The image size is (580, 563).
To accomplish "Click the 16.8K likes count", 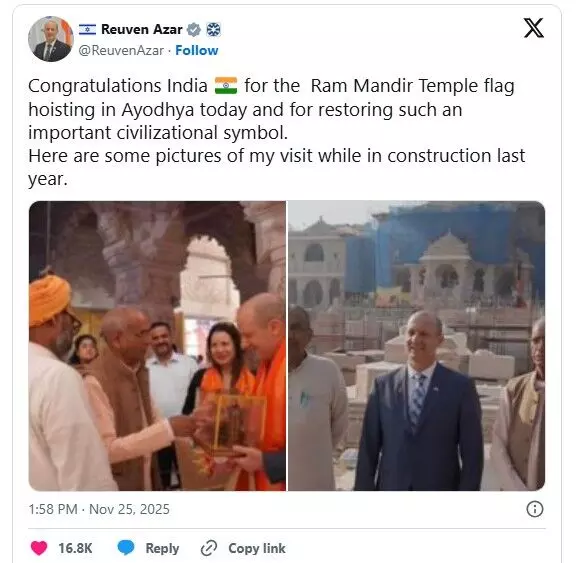I will (75, 548).
